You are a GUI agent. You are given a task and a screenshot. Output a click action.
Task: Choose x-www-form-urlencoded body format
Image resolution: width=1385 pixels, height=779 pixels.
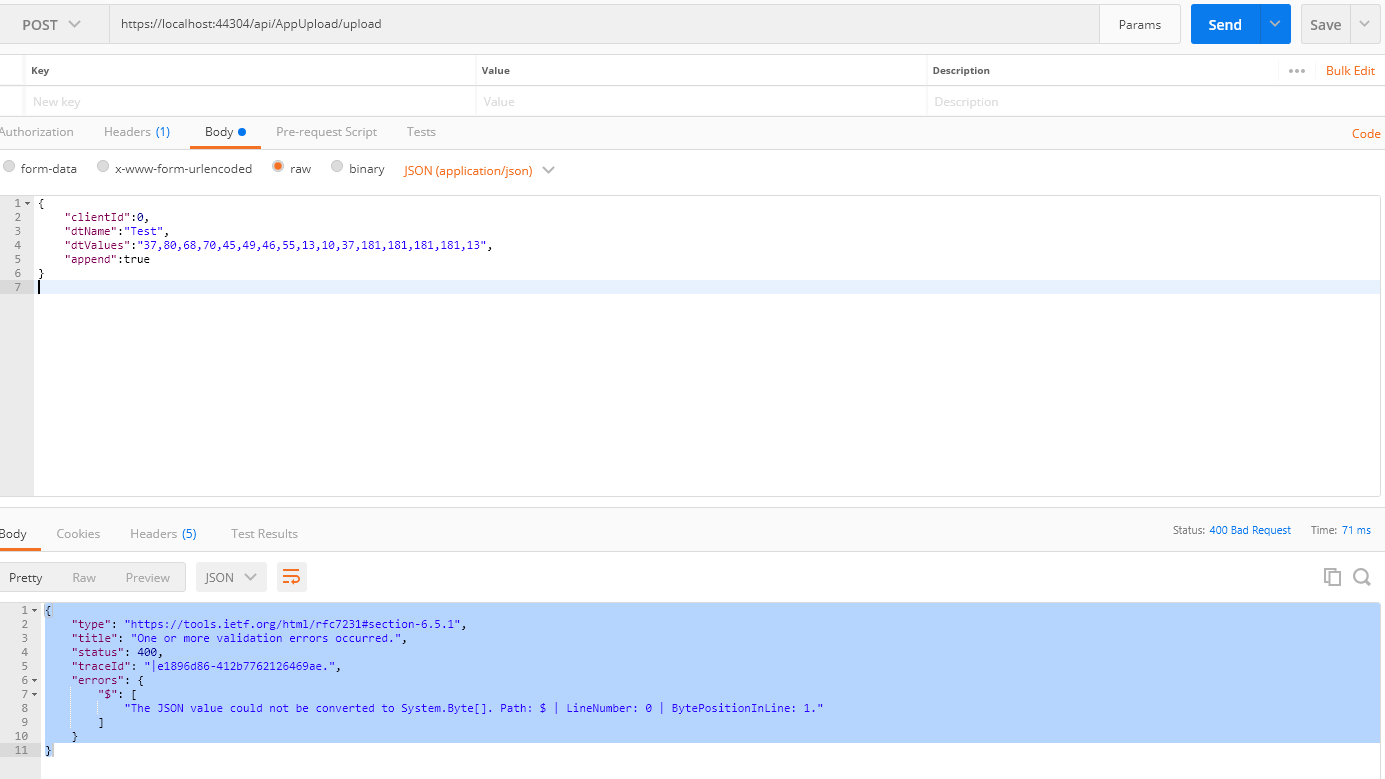102,167
